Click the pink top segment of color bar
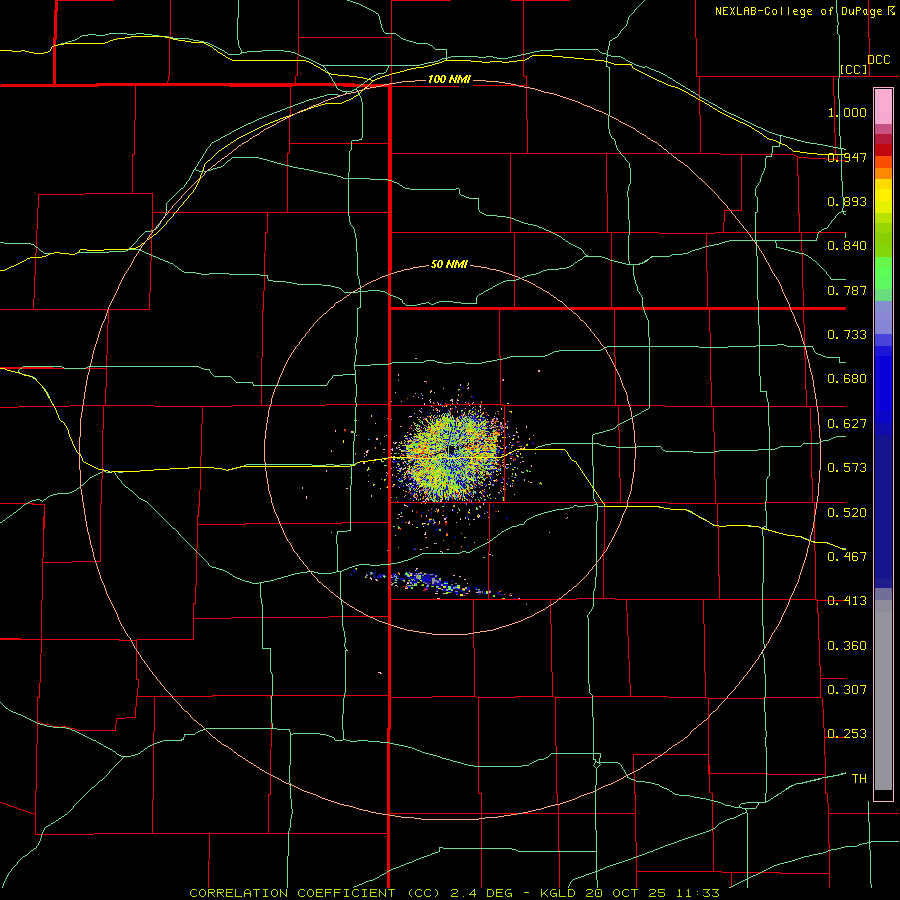This screenshot has height=900, width=900. click(x=883, y=107)
